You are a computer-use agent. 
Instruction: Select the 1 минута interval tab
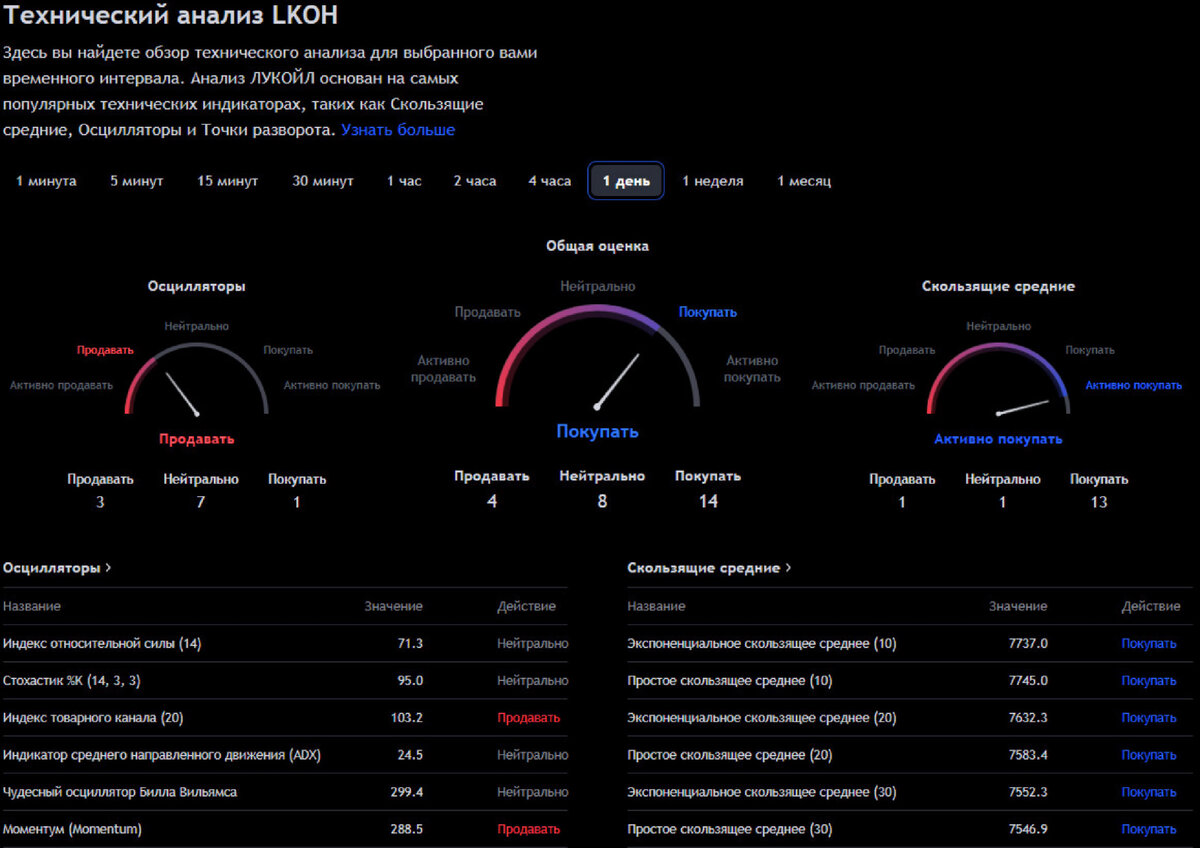[x=46, y=181]
